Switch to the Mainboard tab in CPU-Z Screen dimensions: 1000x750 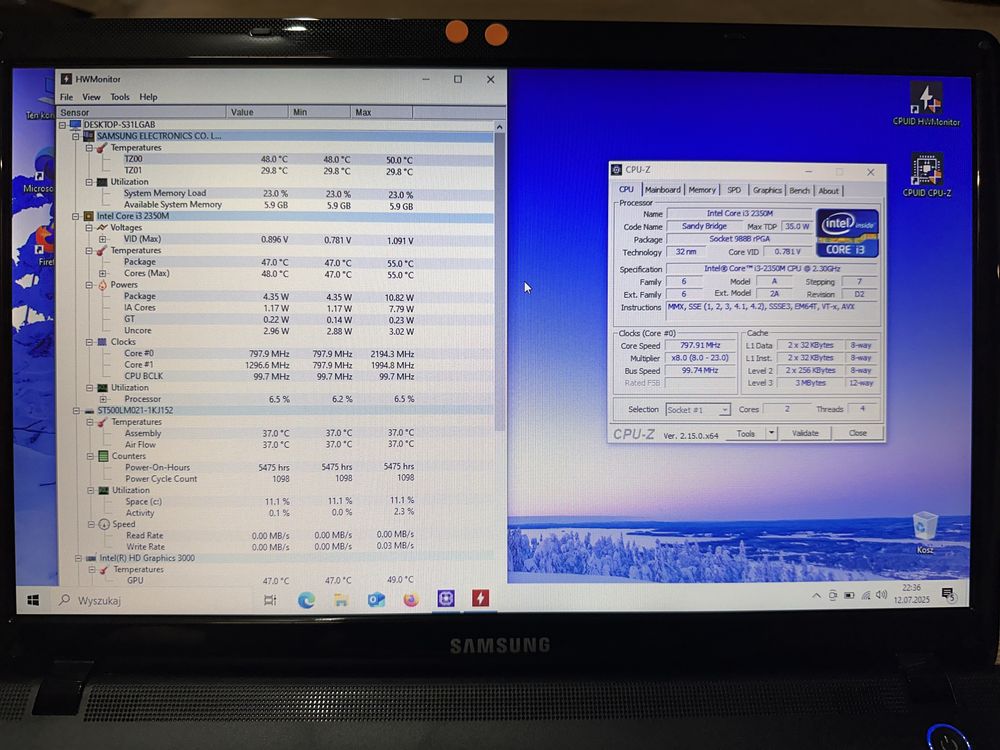[x=662, y=190]
